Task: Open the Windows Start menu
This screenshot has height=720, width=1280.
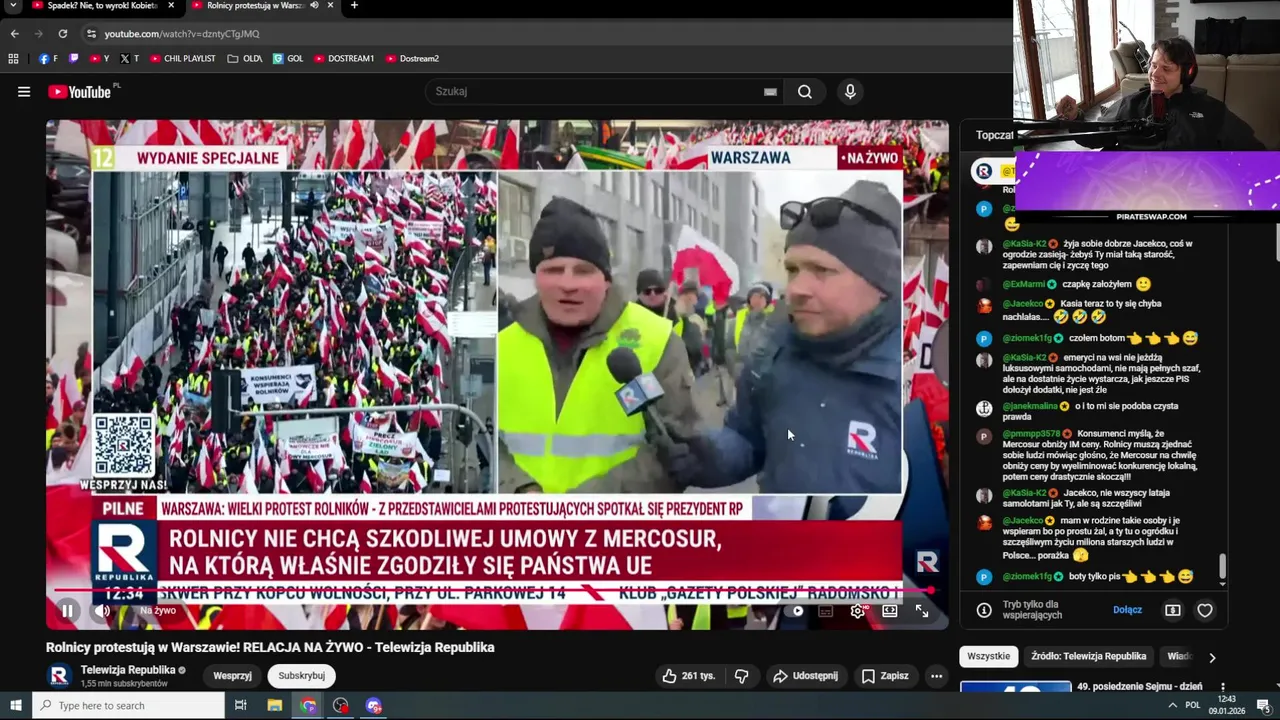Action: 15,706
